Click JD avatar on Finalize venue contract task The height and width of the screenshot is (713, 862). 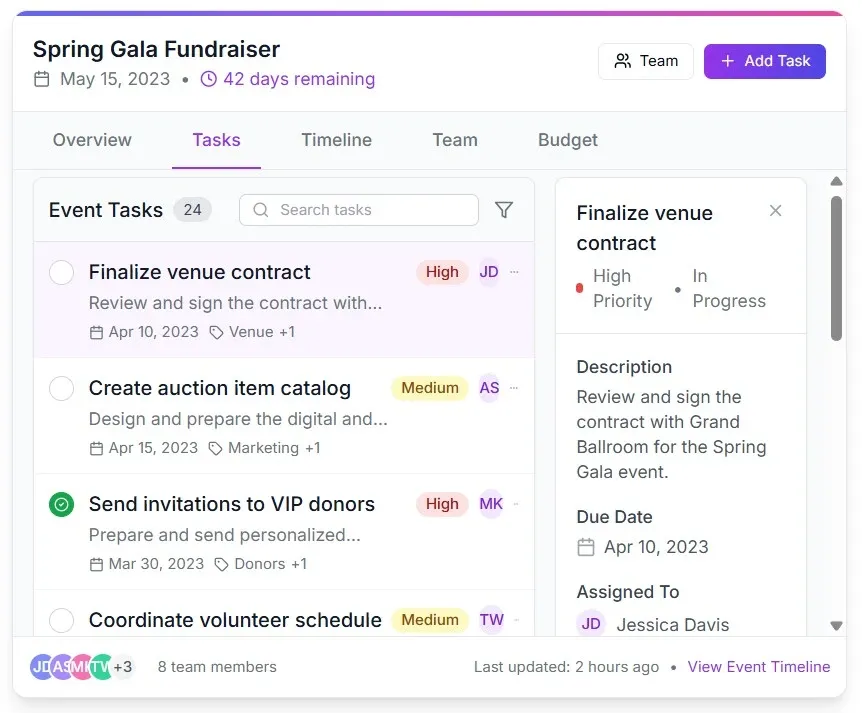[489, 272]
